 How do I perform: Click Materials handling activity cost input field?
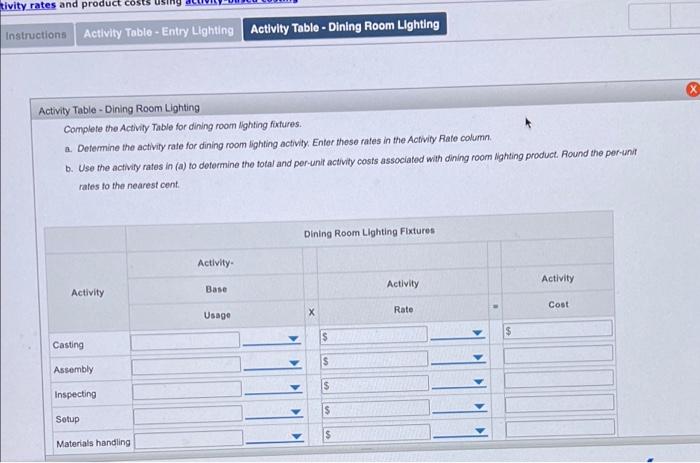561,429
